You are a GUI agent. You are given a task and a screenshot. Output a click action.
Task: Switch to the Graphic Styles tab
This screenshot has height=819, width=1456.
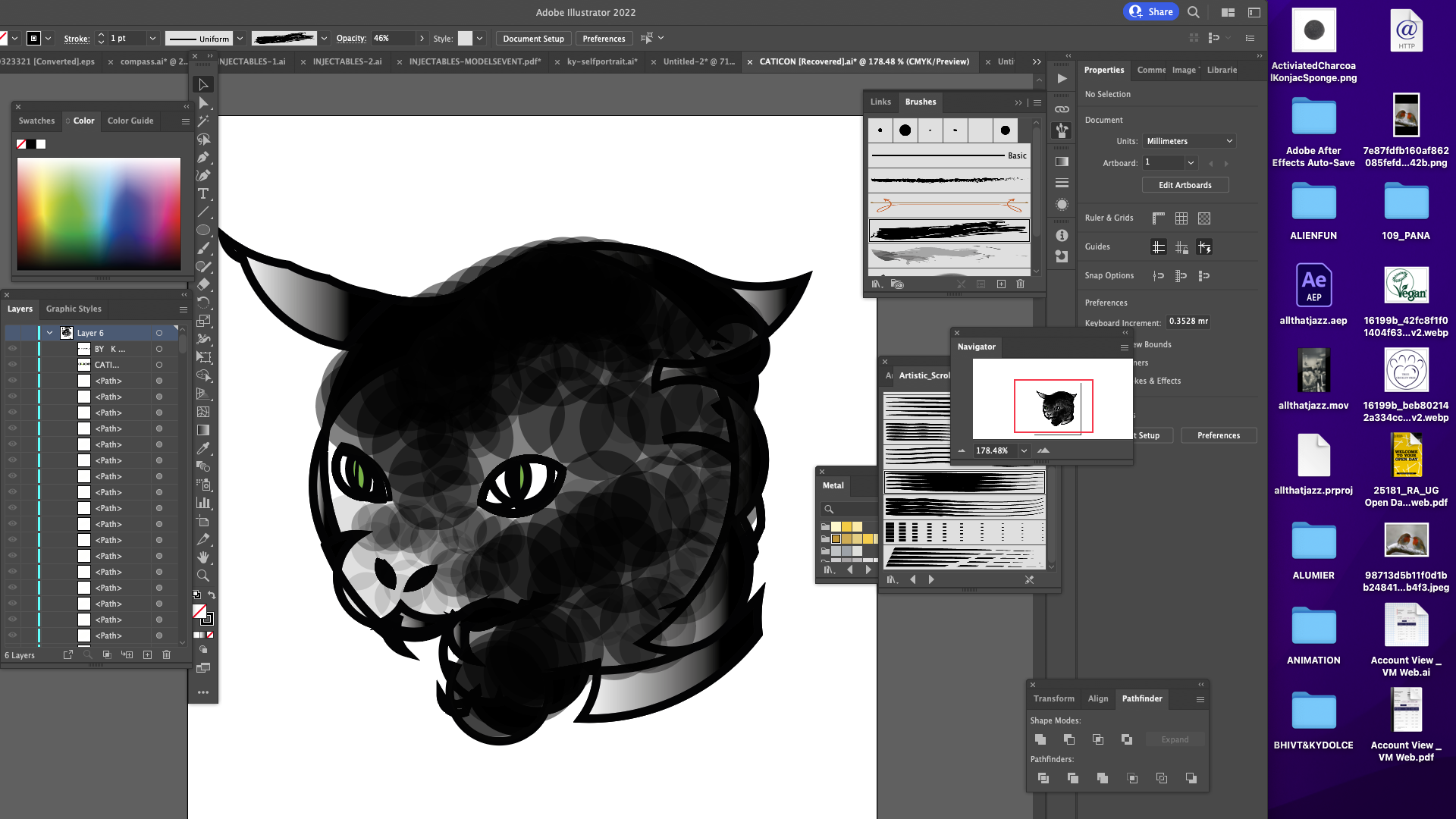(x=74, y=309)
